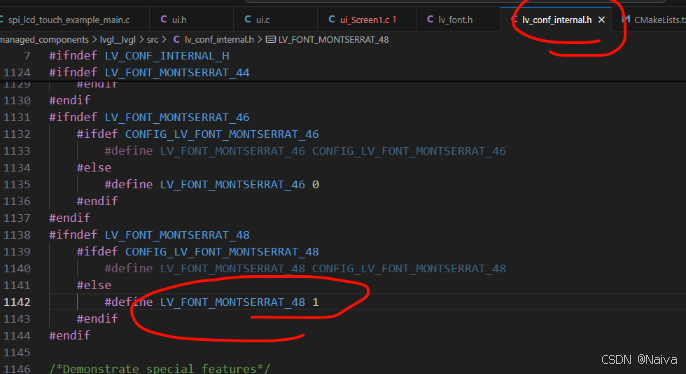Click src breadcrumb folder
This screenshot has height=374, width=686.
pyautogui.click(x=152, y=40)
